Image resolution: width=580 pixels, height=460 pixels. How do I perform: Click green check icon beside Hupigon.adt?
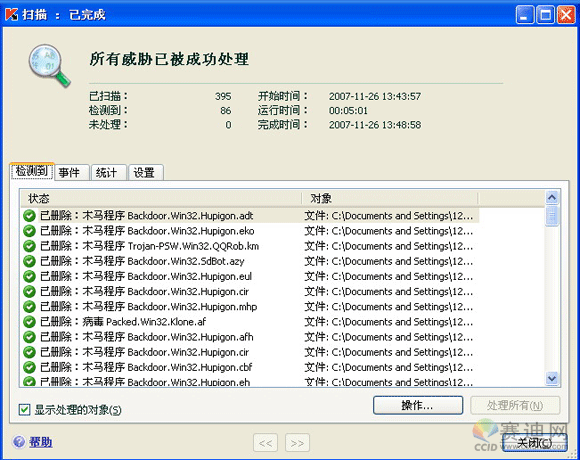coord(29,216)
